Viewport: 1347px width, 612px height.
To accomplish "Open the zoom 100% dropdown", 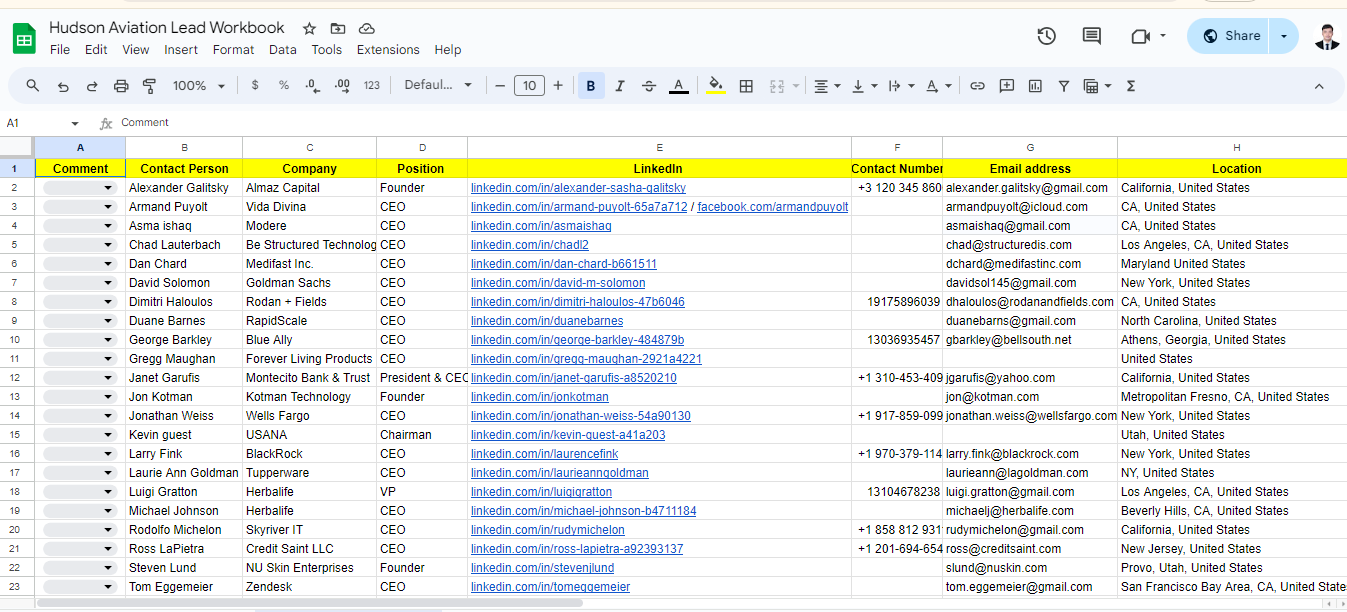I will pos(199,86).
